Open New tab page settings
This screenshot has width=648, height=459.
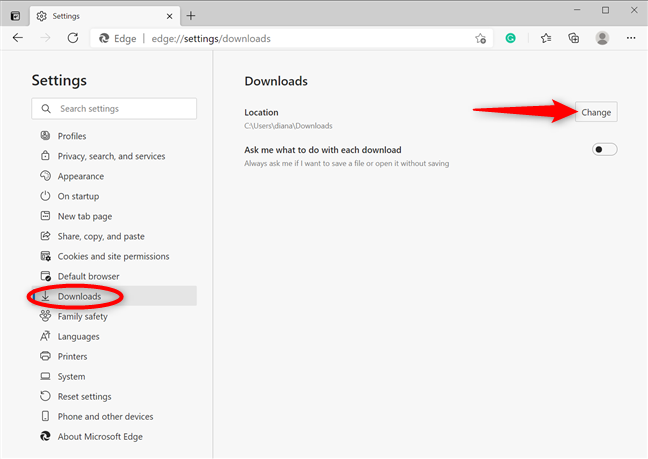point(114,216)
